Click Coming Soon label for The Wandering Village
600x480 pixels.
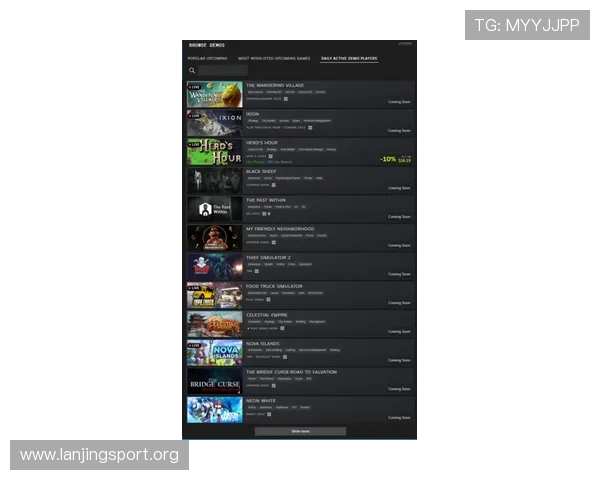[399, 102]
